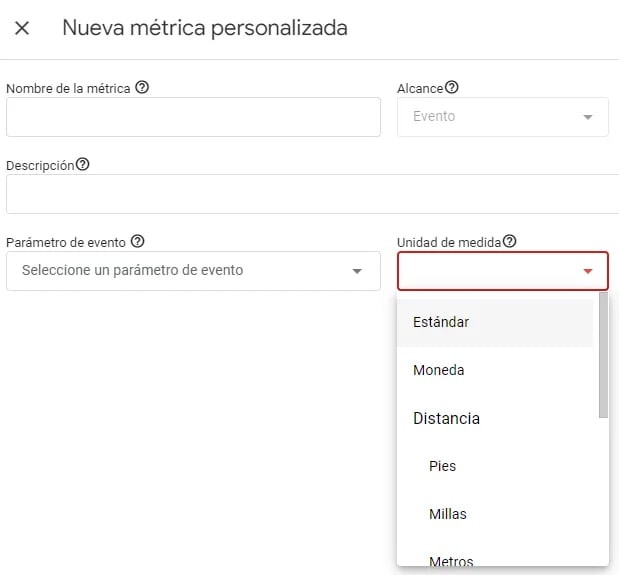619x575 pixels.
Task: Collapse the Unidad de medida dropdown
Action: click(503, 271)
